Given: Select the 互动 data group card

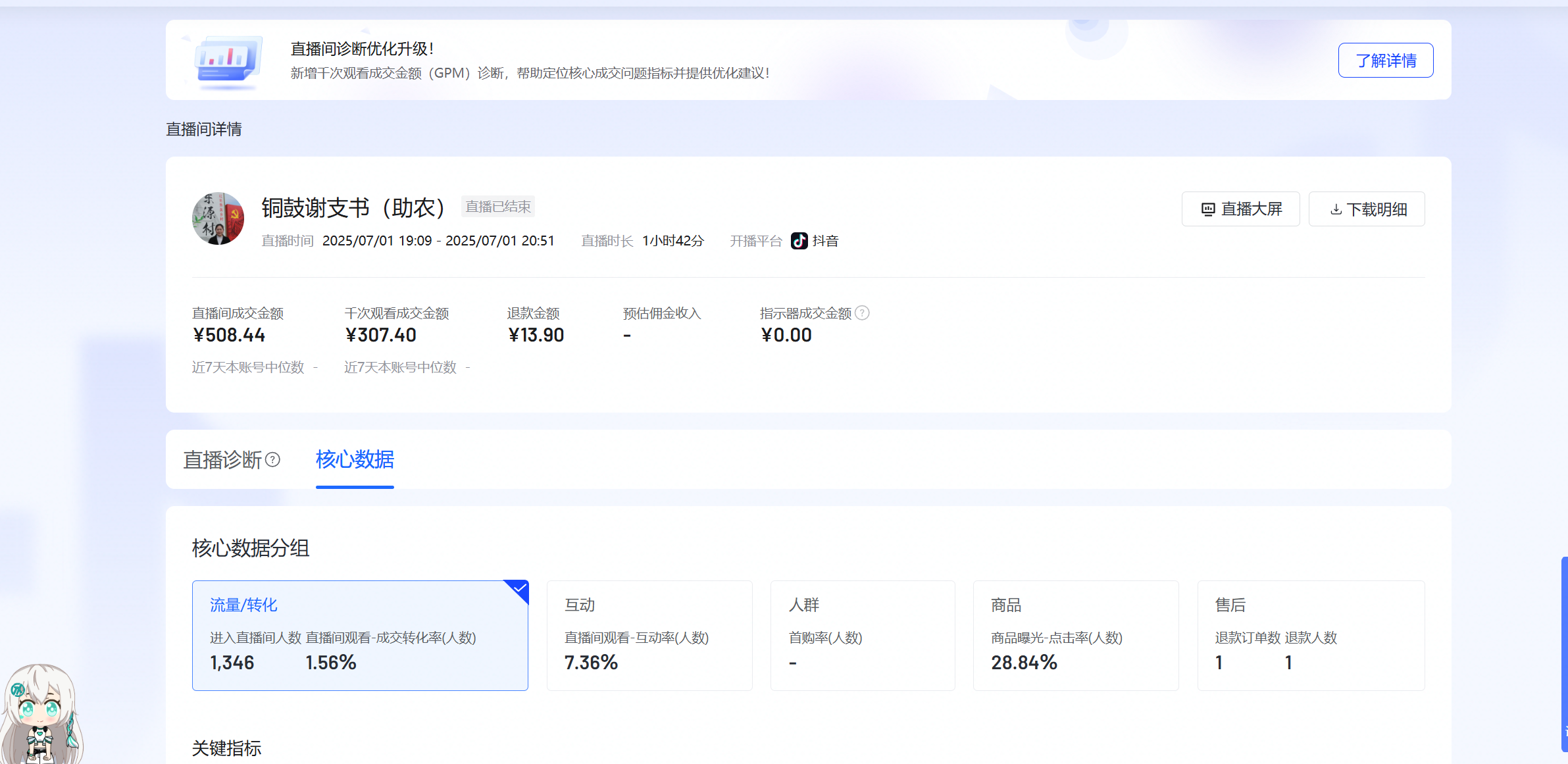Looking at the screenshot, I should [649, 635].
